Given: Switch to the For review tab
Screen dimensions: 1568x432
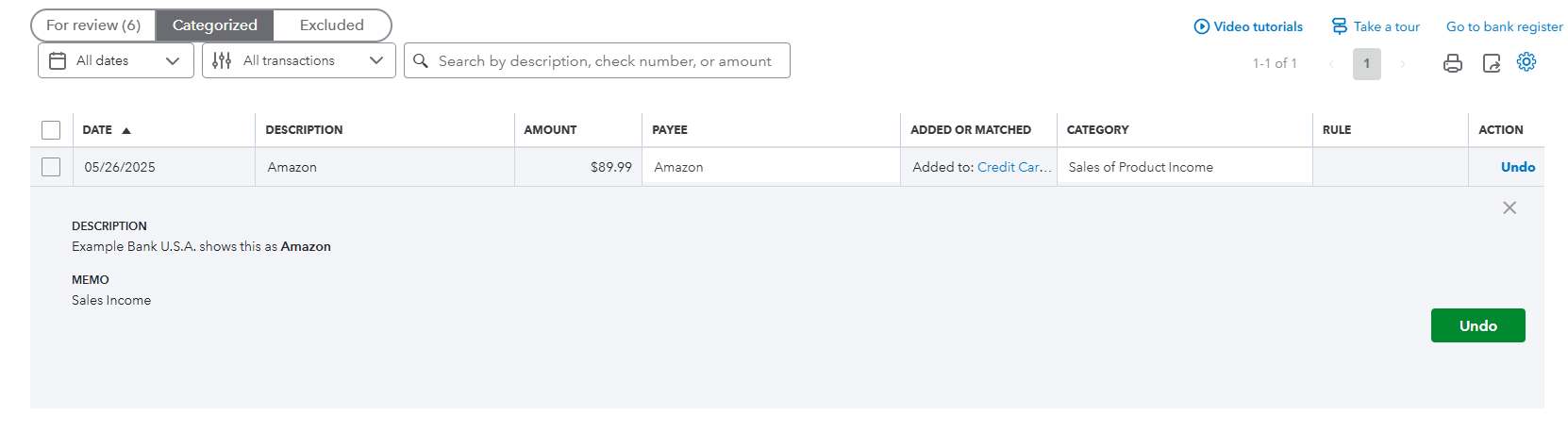Looking at the screenshot, I should point(93,25).
